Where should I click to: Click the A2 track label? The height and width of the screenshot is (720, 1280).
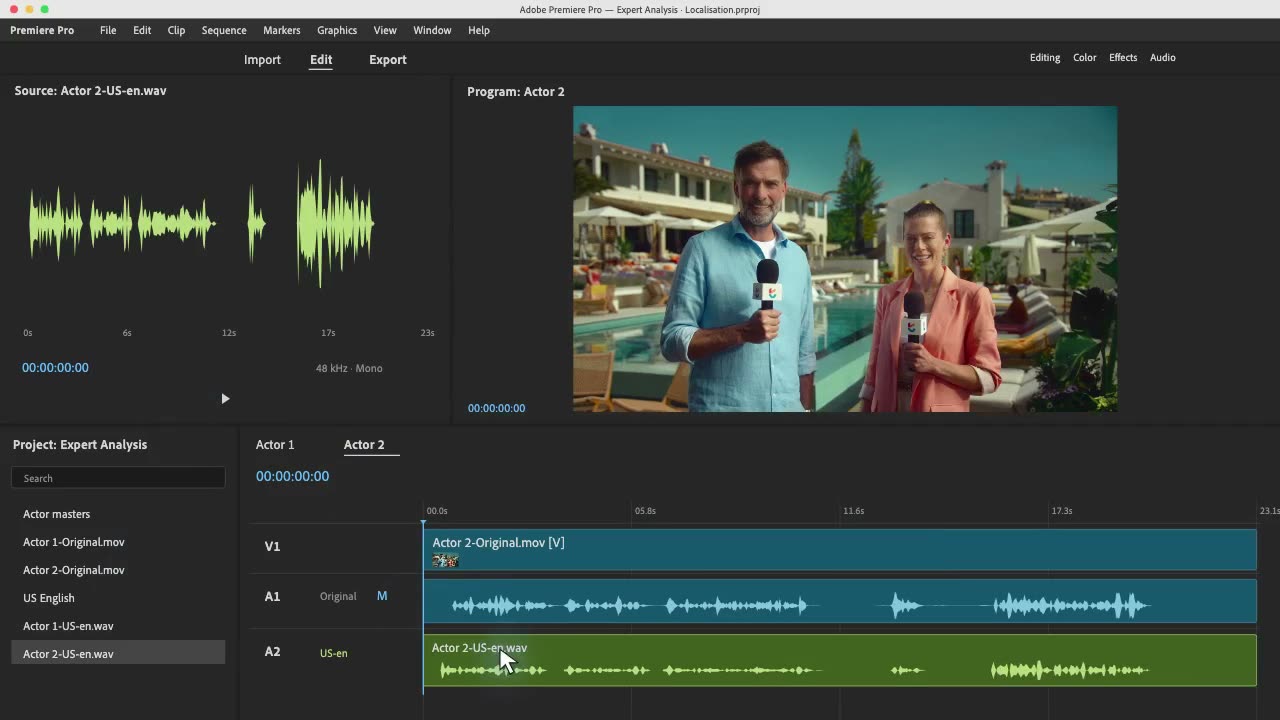[272, 652]
